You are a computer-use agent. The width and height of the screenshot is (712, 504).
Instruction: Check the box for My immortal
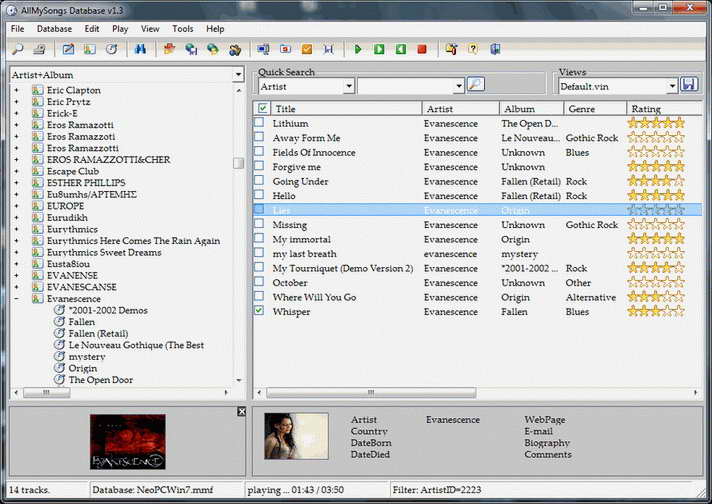[259, 238]
